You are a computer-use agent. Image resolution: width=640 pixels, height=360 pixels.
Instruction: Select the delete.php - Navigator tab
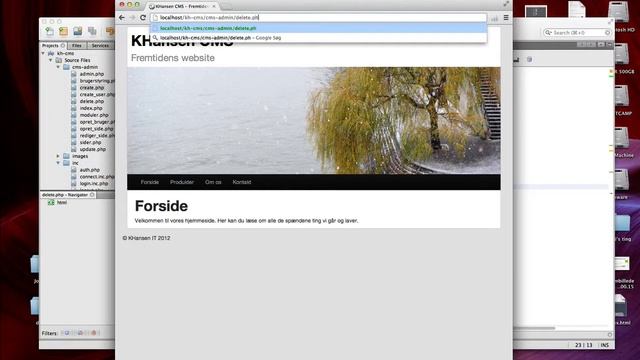coord(68,195)
